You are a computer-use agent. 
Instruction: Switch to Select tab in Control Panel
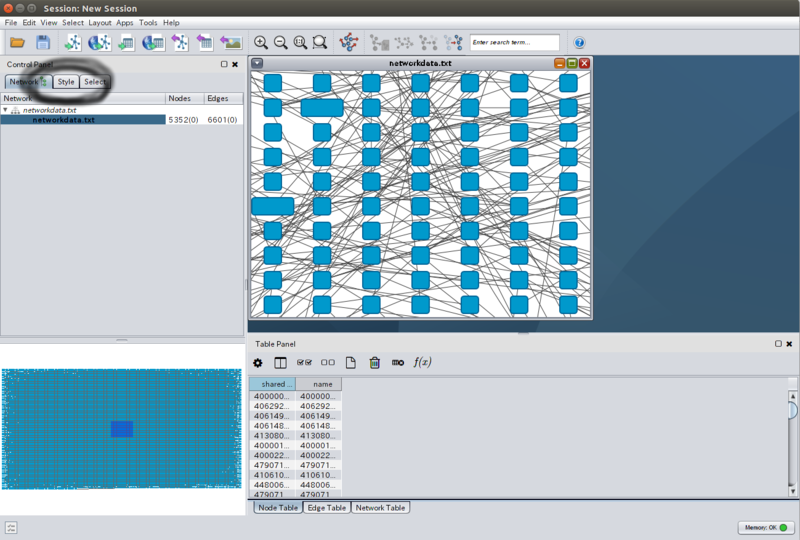click(x=95, y=82)
